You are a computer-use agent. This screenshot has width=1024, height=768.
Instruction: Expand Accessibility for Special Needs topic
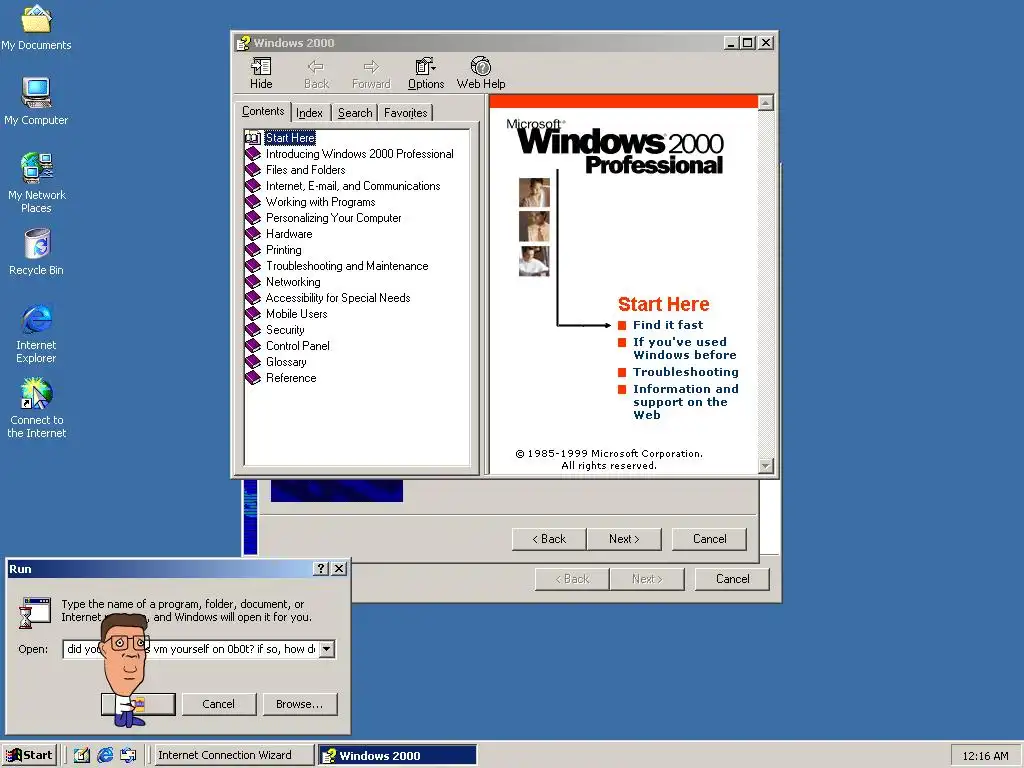click(x=338, y=298)
